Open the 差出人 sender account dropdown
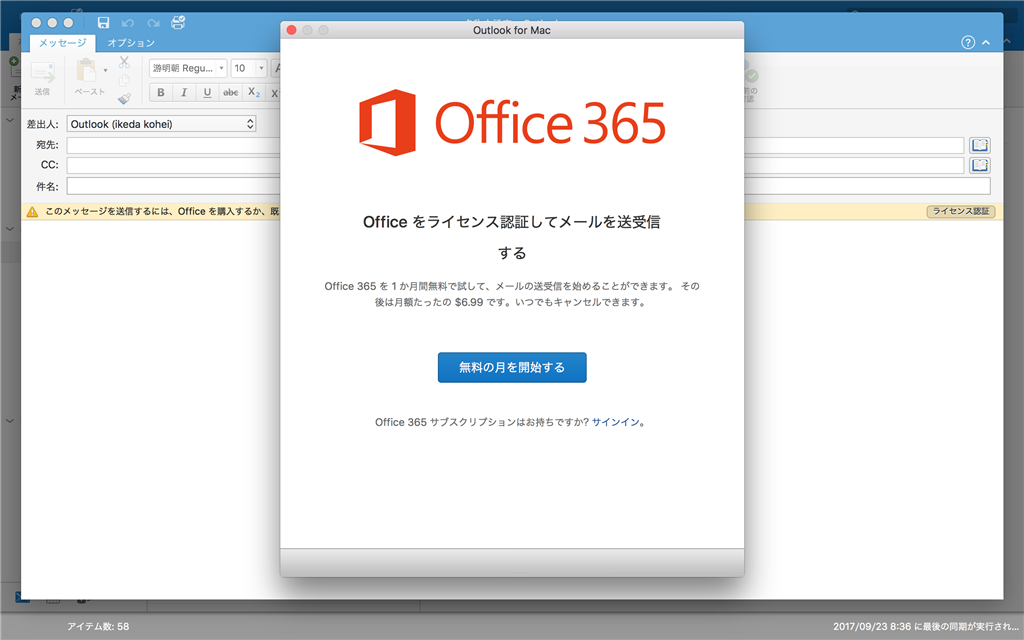This screenshot has height=640, width=1024. pos(161,124)
